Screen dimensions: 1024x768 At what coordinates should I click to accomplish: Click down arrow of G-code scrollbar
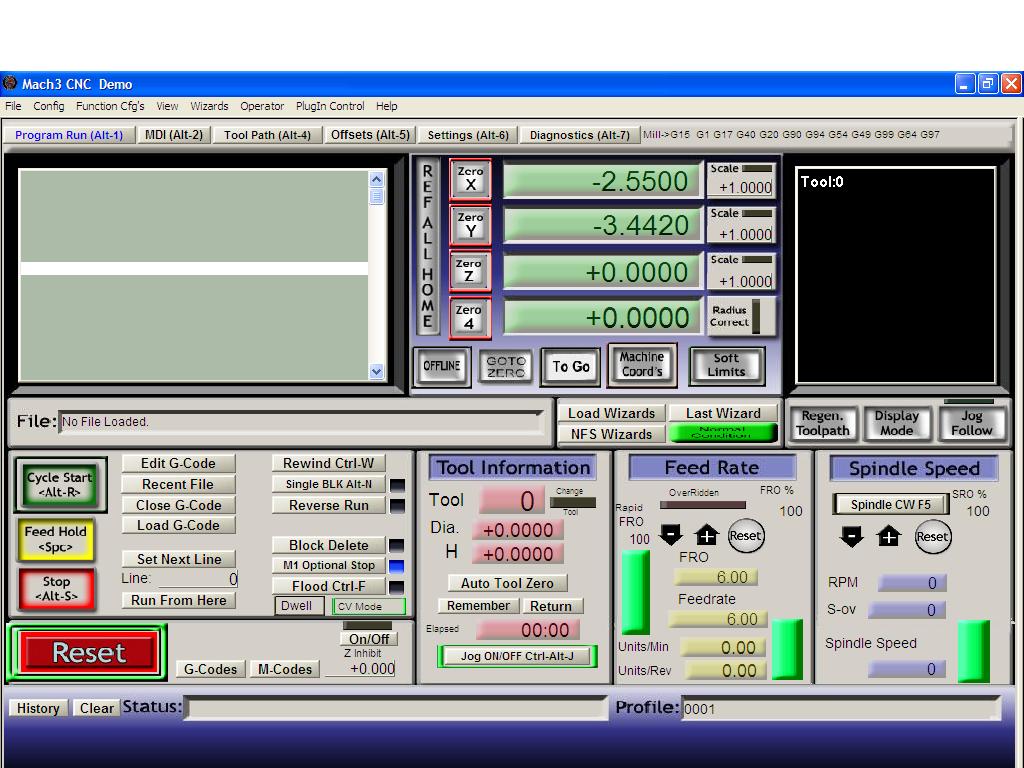pos(376,372)
